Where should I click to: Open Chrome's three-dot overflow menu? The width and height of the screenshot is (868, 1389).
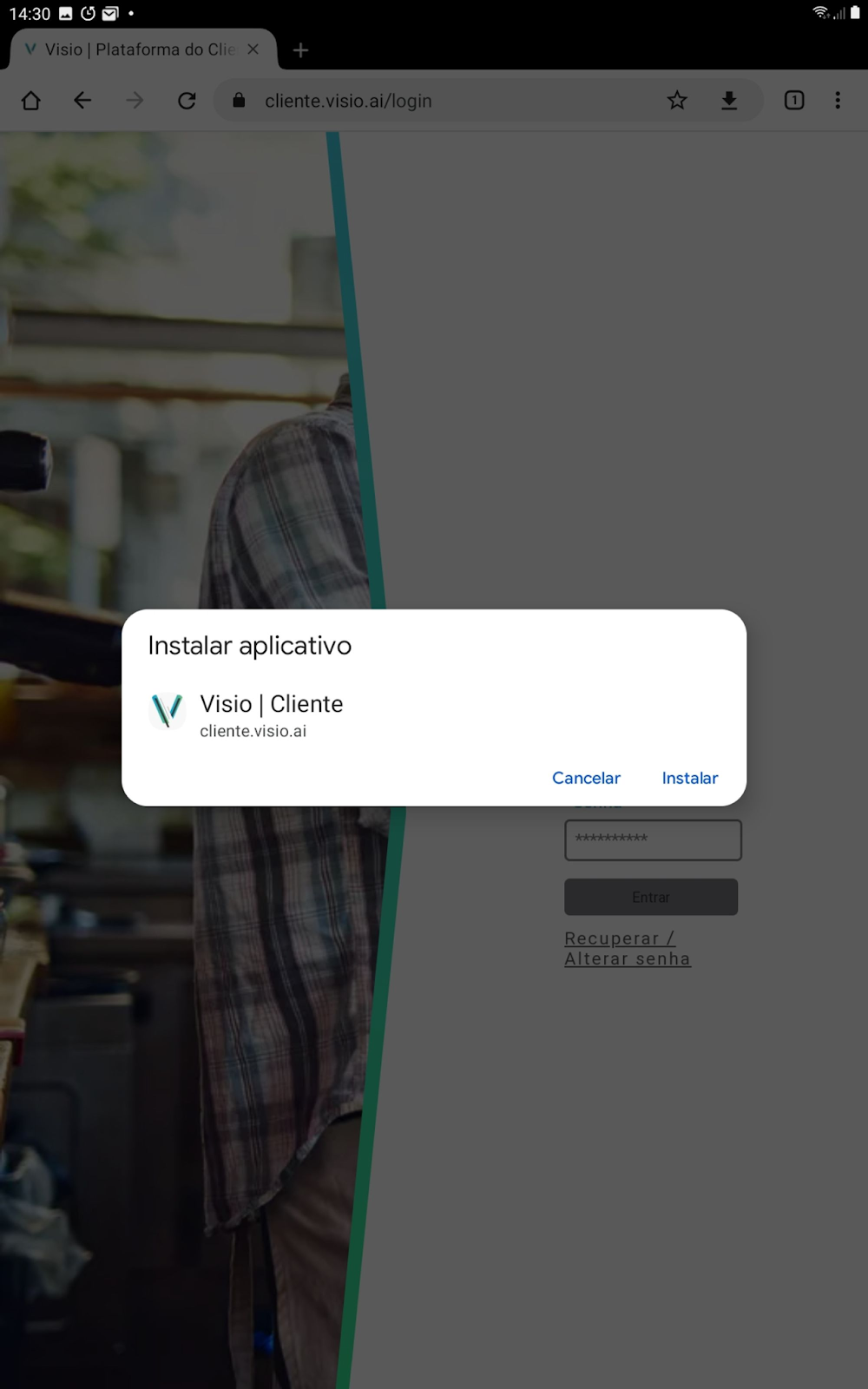[838, 101]
